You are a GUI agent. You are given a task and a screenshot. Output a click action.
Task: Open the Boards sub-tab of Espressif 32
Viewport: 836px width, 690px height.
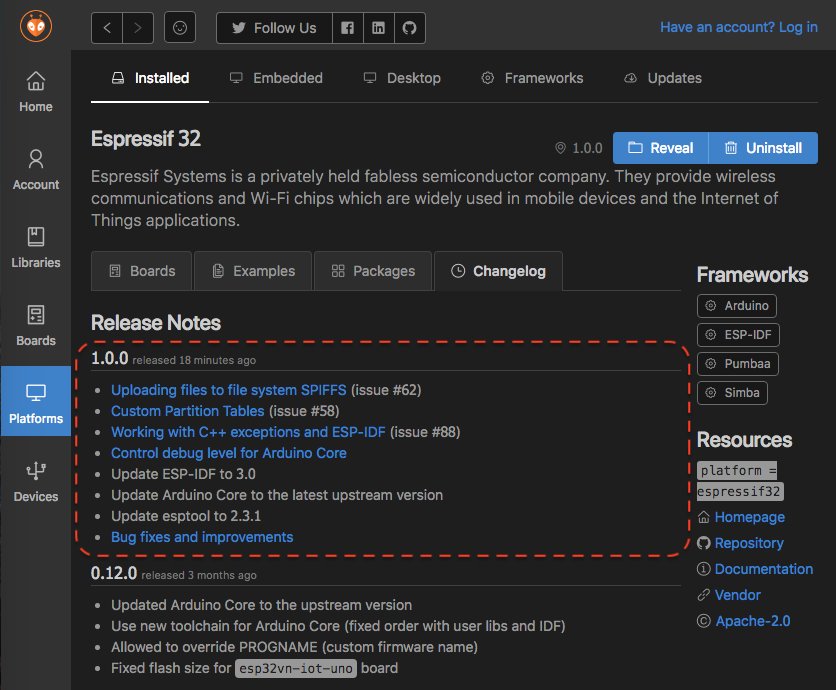click(142, 271)
